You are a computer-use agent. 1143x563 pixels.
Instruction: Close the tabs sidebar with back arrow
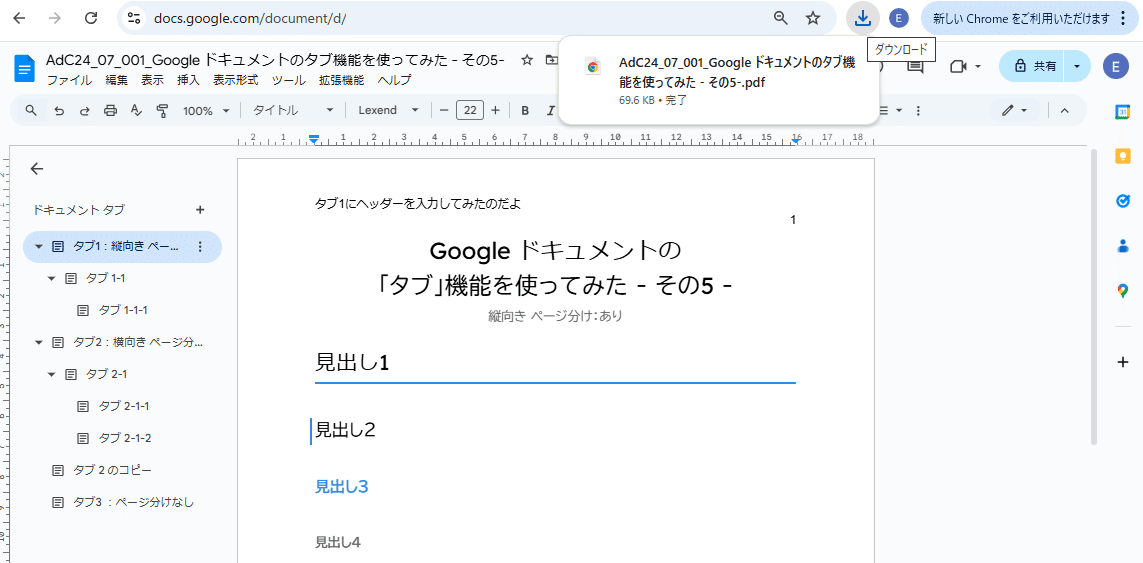tap(36, 169)
